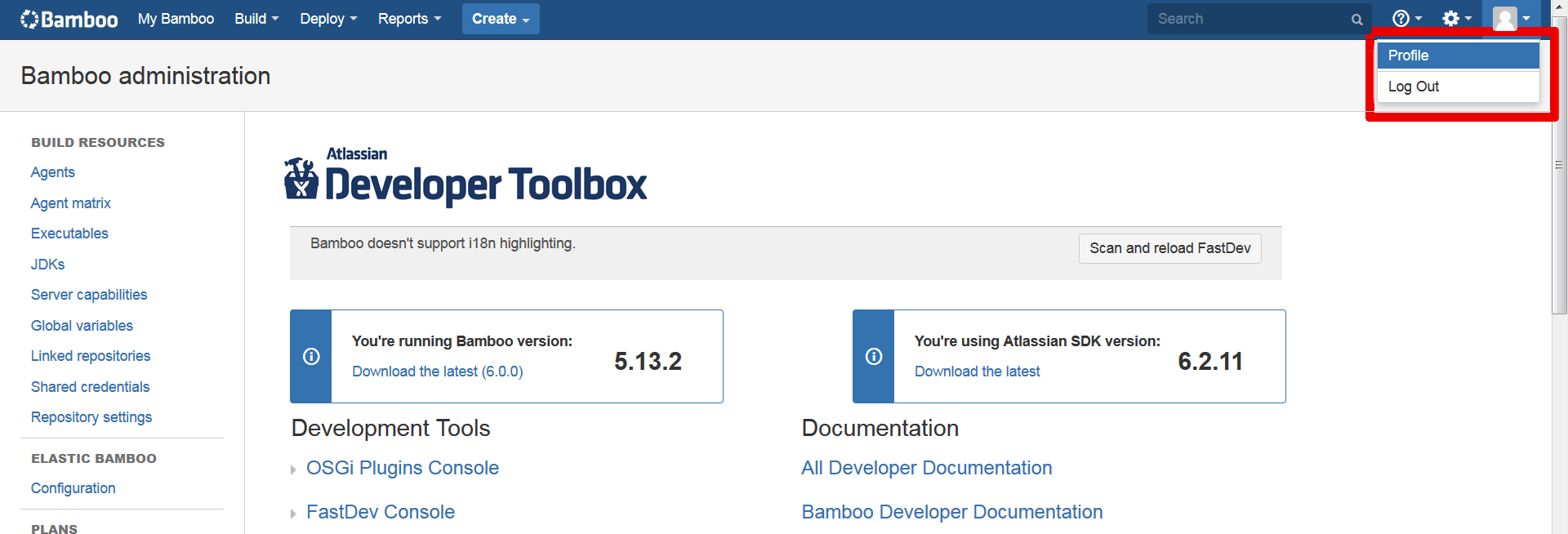Screen dimensions: 1568x534
Task: Click the Developer Toolbox logo icon
Action: pyautogui.click(x=301, y=178)
